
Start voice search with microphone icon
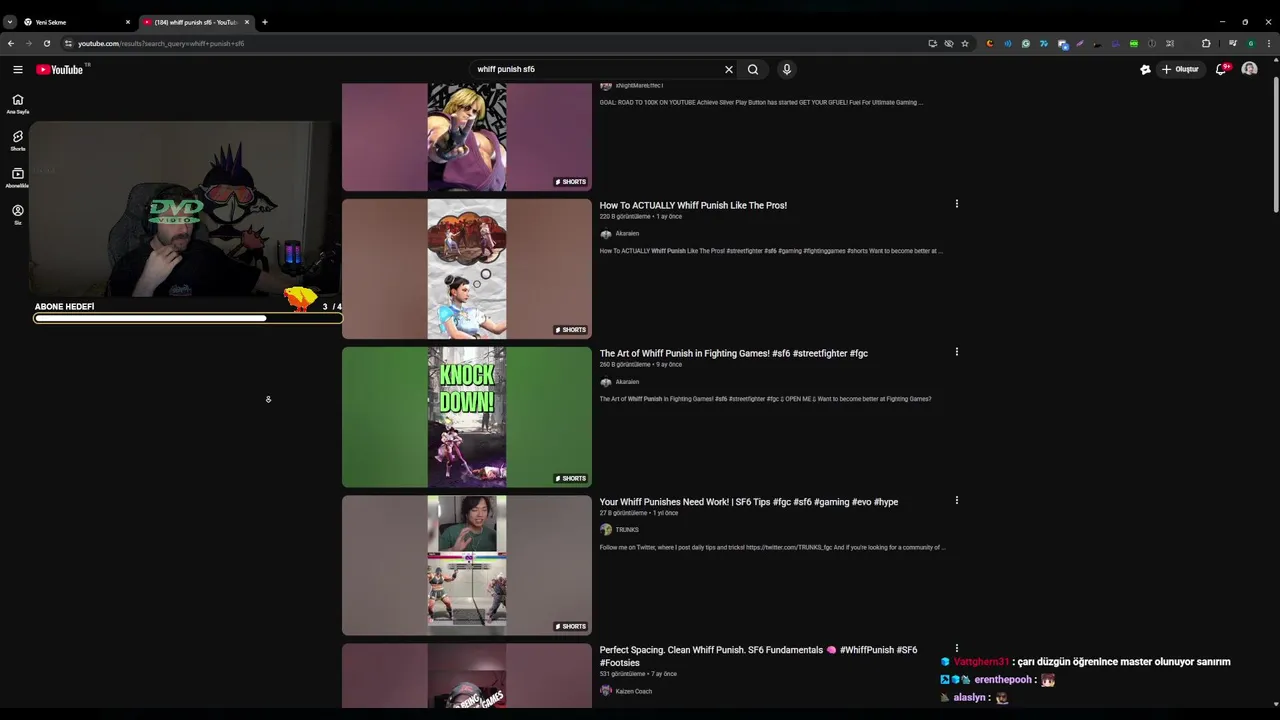click(x=787, y=69)
